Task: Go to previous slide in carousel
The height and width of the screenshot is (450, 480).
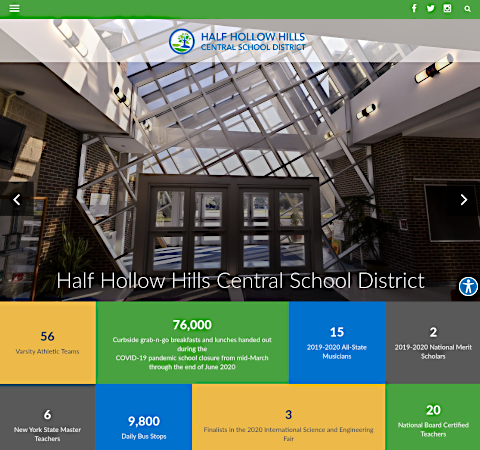Action: (x=17, y=199)
